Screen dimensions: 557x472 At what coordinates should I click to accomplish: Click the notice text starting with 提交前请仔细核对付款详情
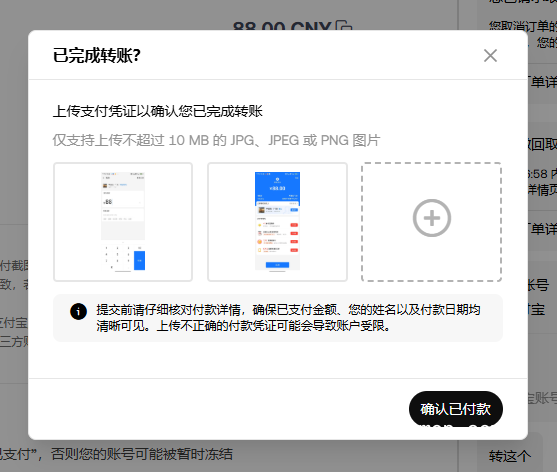tap(288, 318)
